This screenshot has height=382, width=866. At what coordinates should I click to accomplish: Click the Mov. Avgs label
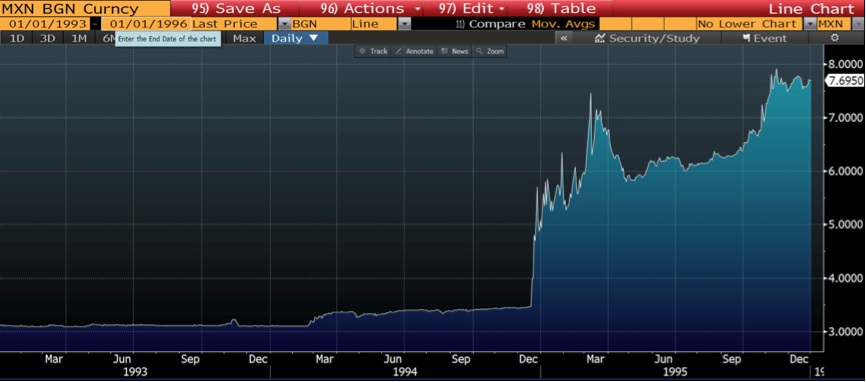point(563,24)
